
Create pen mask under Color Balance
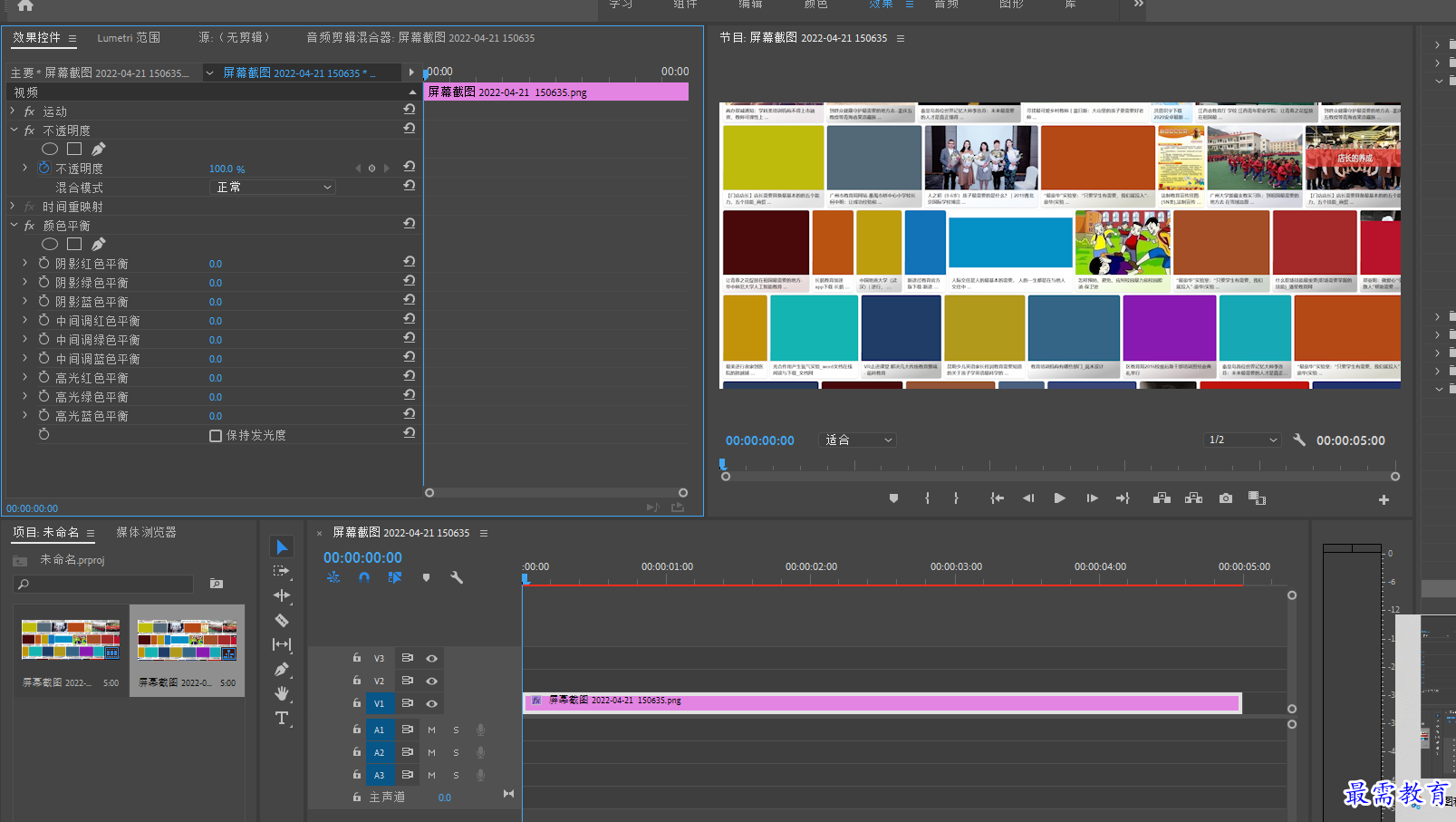98,244
